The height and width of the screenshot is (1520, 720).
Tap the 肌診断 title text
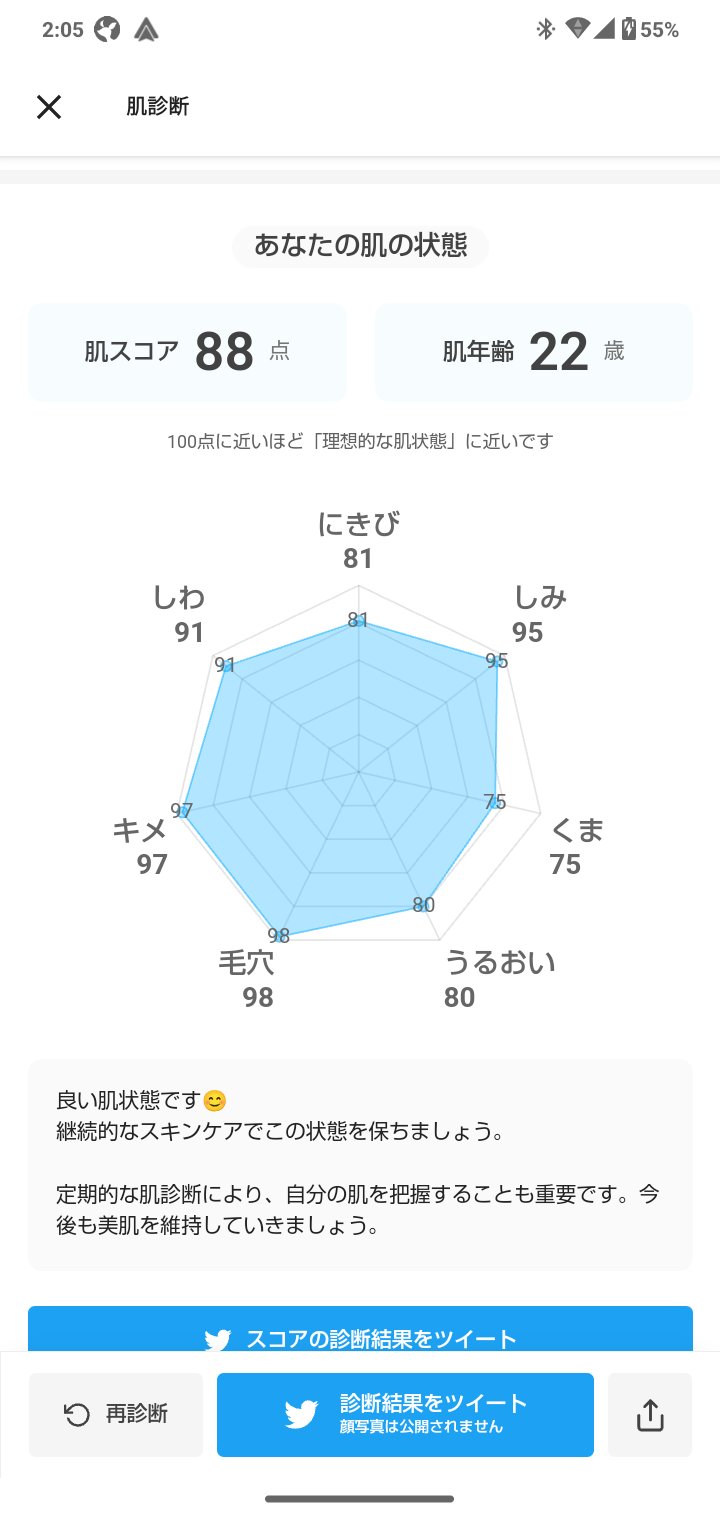(x=157, y=107)
